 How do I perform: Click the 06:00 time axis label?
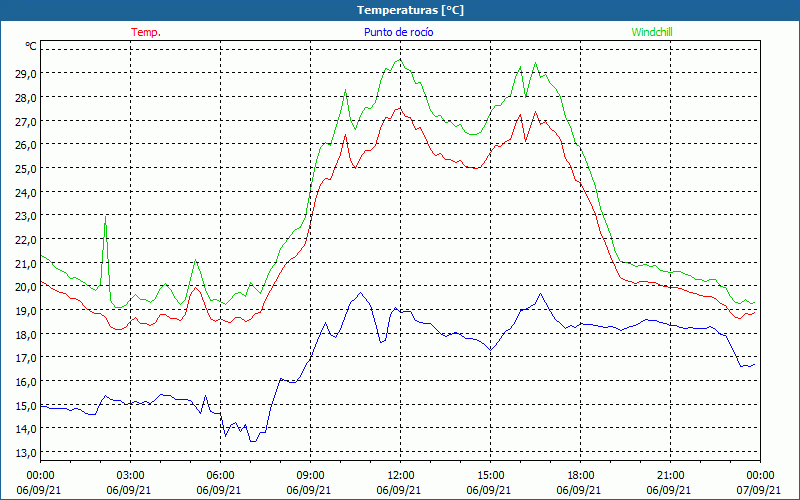click(220, 476)
